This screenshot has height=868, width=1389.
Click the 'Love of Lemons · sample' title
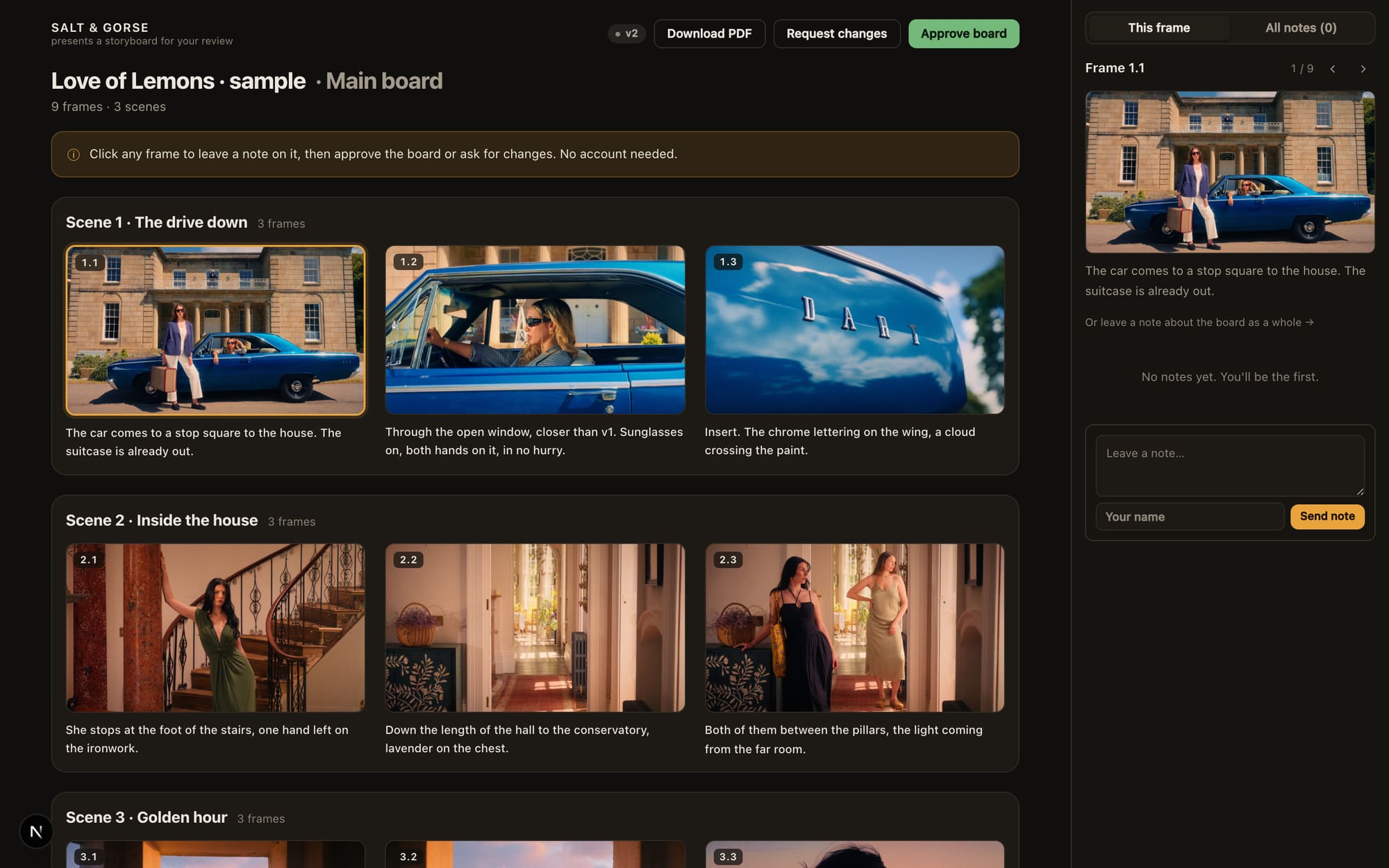(178, 81)
